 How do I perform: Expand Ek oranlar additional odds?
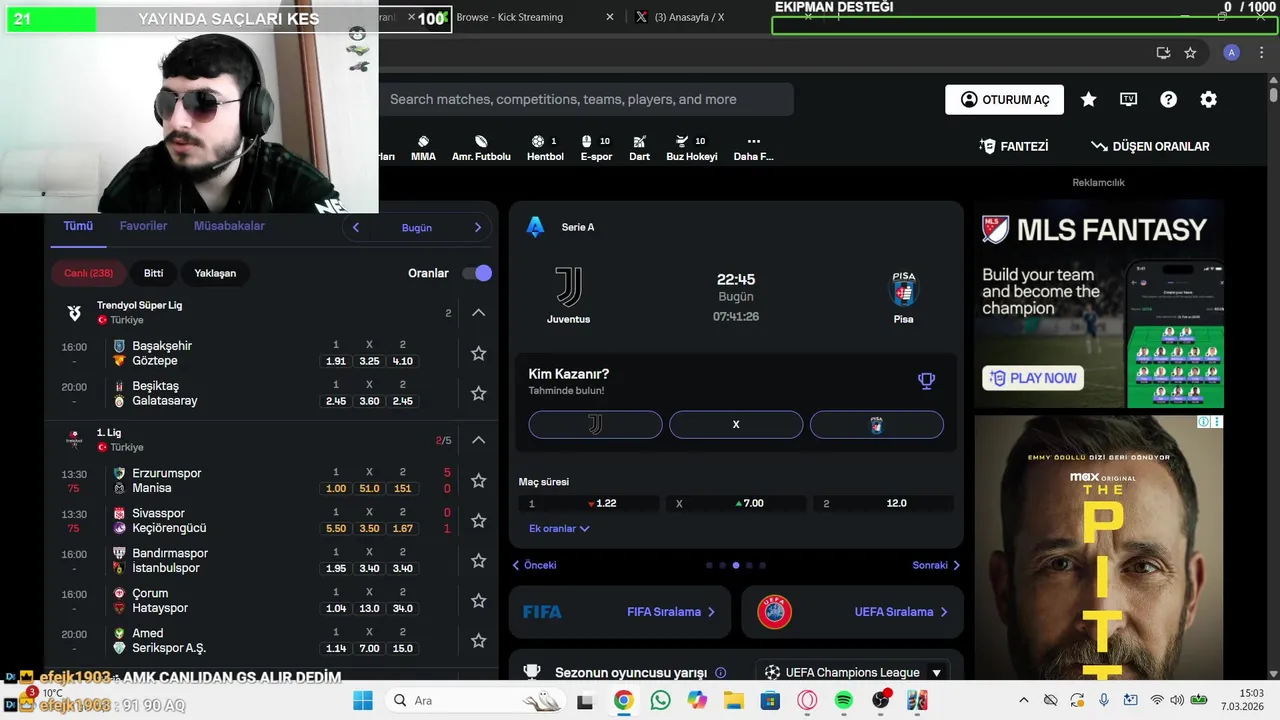(559, 528)
